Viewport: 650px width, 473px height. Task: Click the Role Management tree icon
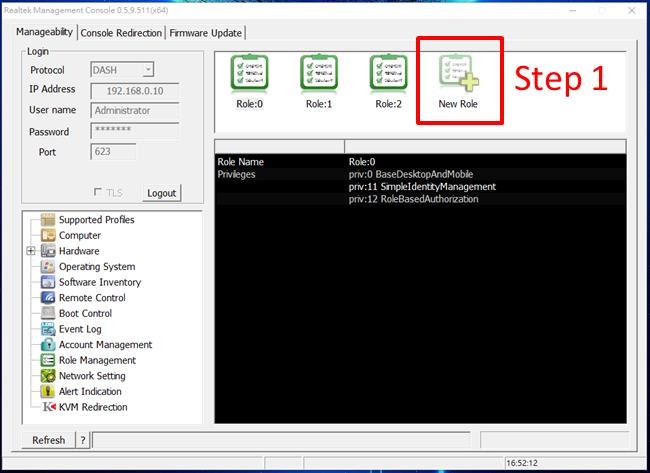(48, 360)
